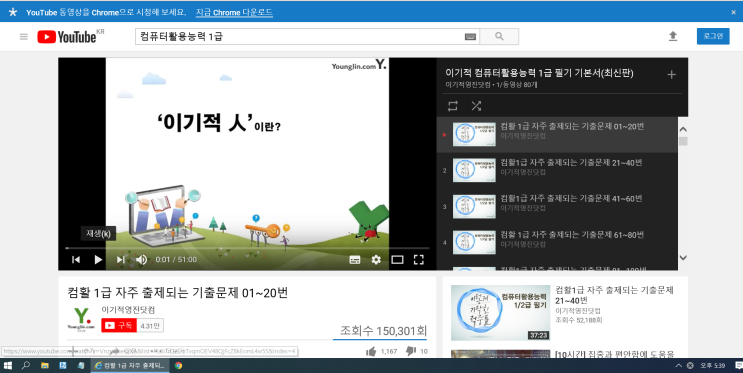Play the video with the play button
This screenshot has width=743, height=373.
(98, 259)
